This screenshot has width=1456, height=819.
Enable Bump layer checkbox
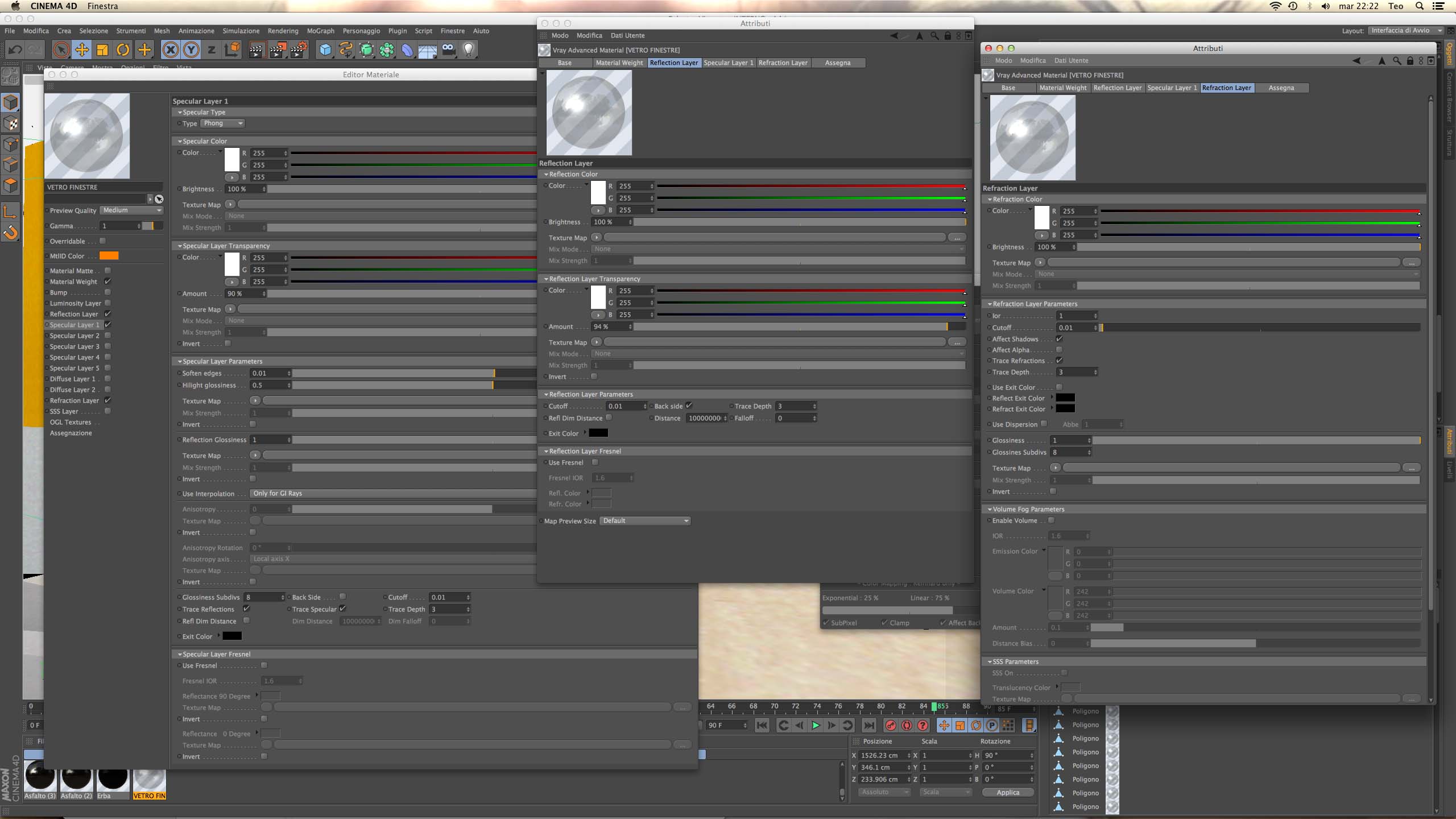tap(107, 292)
